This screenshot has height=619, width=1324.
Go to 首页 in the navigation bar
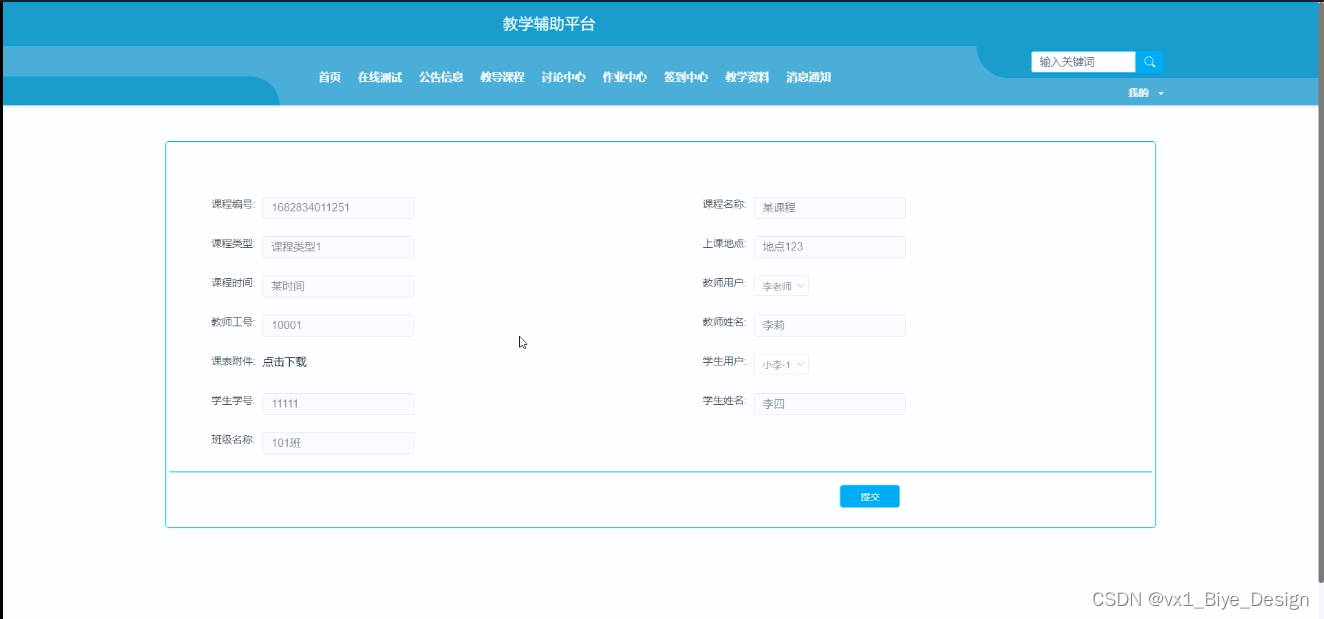329,77
